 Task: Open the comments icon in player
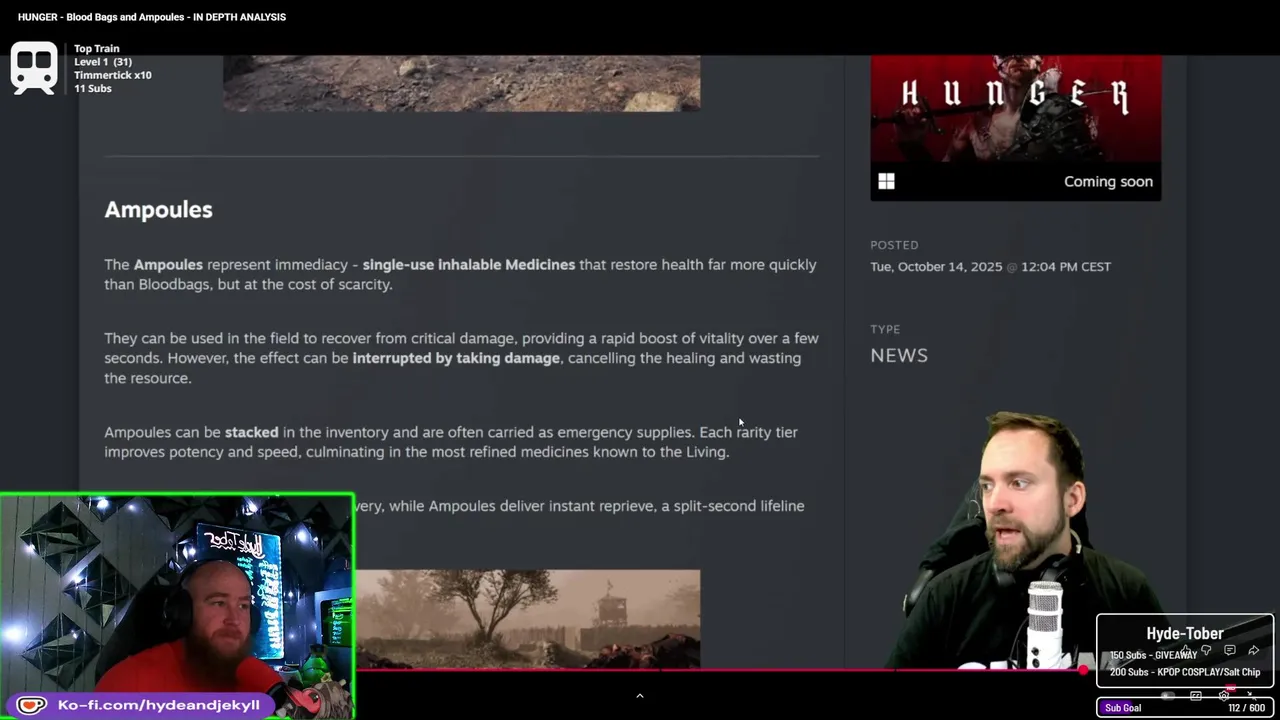pos(1230,650)
